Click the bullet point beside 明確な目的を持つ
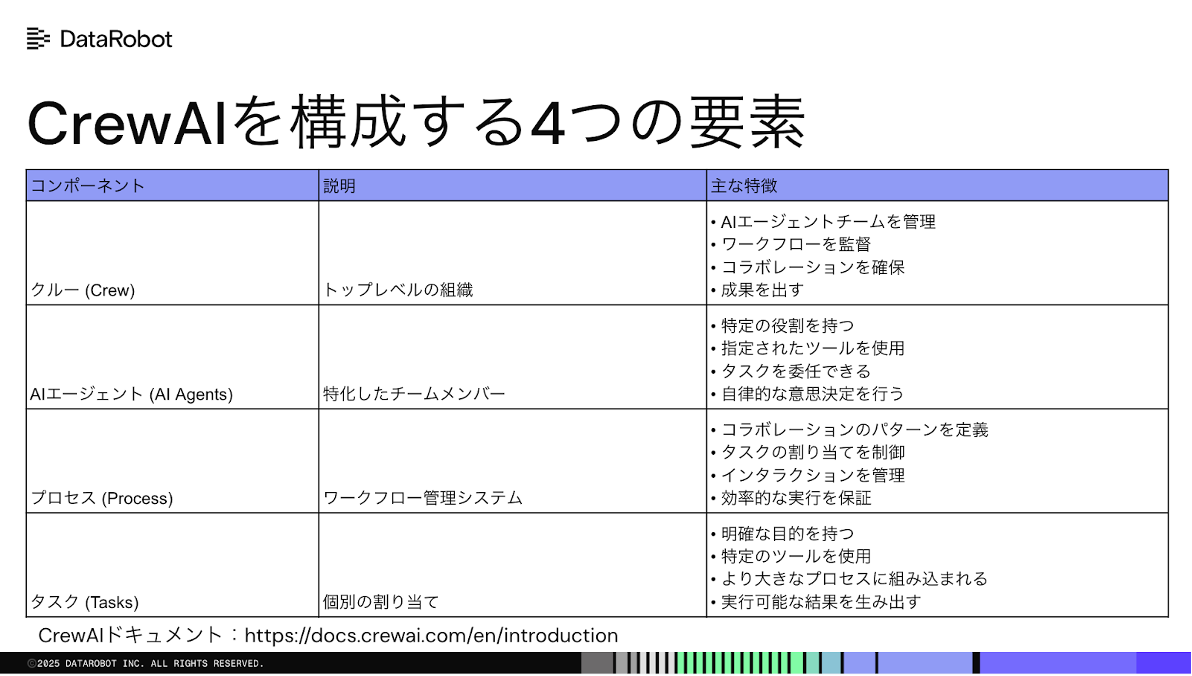This screenshot has width=1192, height=676. pyautogui.click(x=713, y=533)
